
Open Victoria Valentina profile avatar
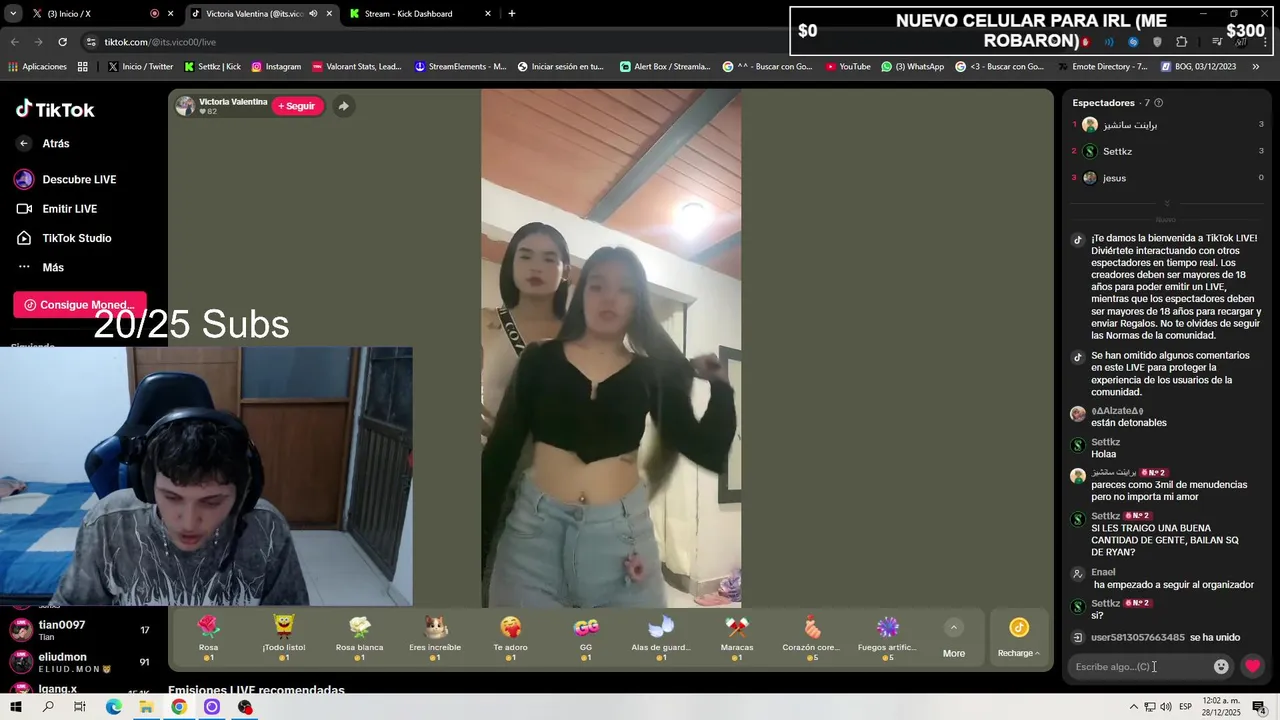tap(185, 106)
